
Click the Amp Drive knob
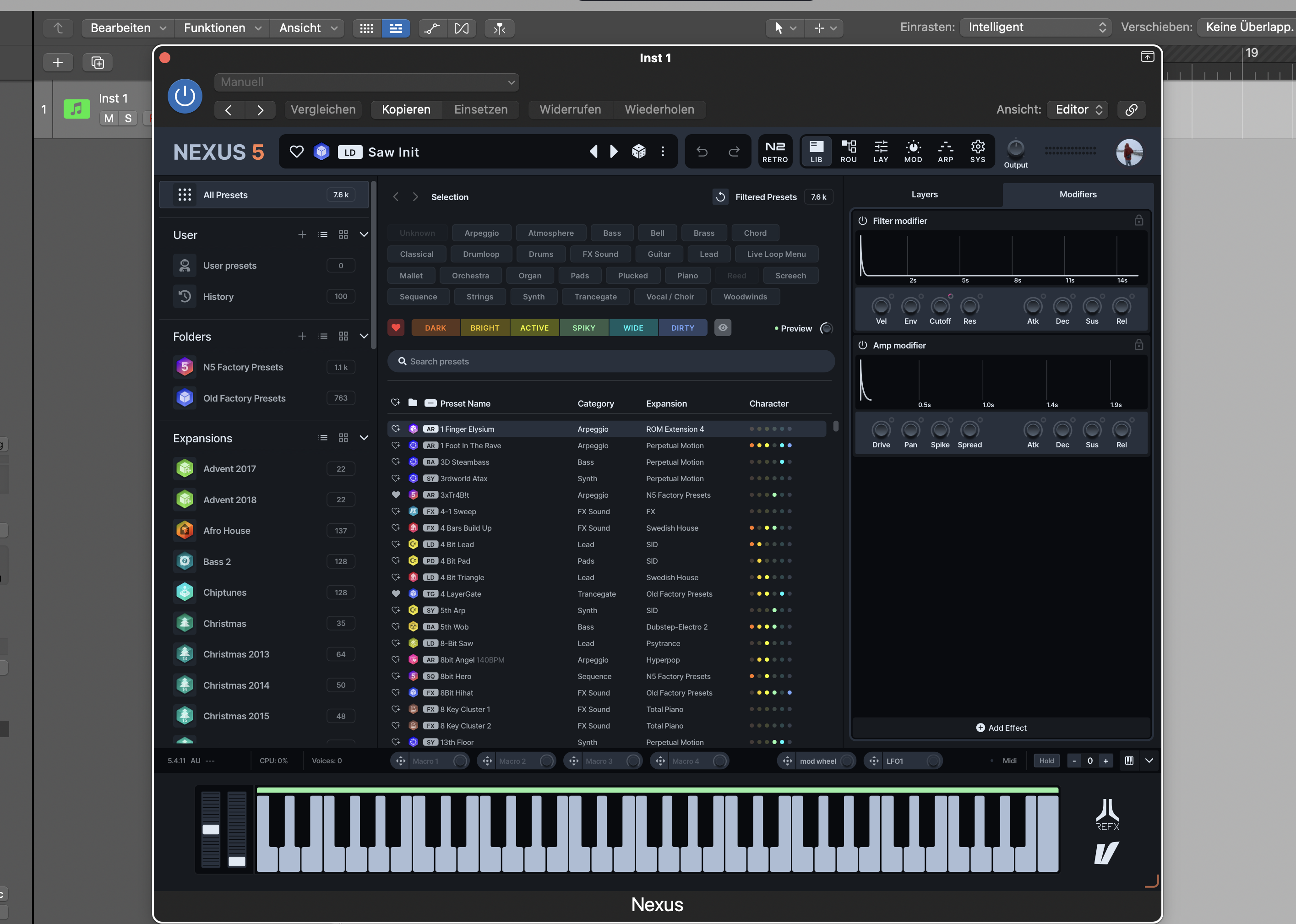tap(881, 429)
